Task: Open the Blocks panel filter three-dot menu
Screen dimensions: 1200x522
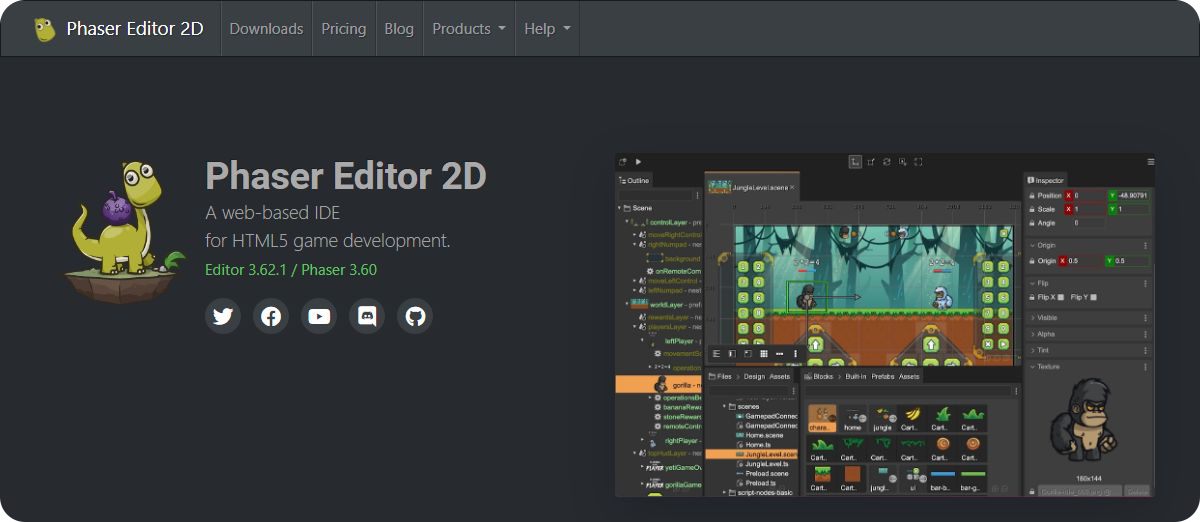Action: coord(1014,391)
